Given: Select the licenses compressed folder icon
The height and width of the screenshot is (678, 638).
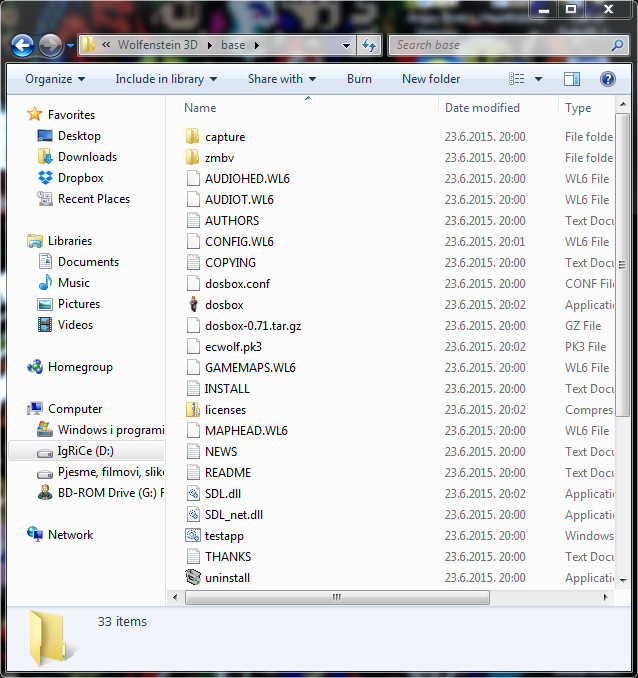Looking at the screenshot, I should [192, 409].
